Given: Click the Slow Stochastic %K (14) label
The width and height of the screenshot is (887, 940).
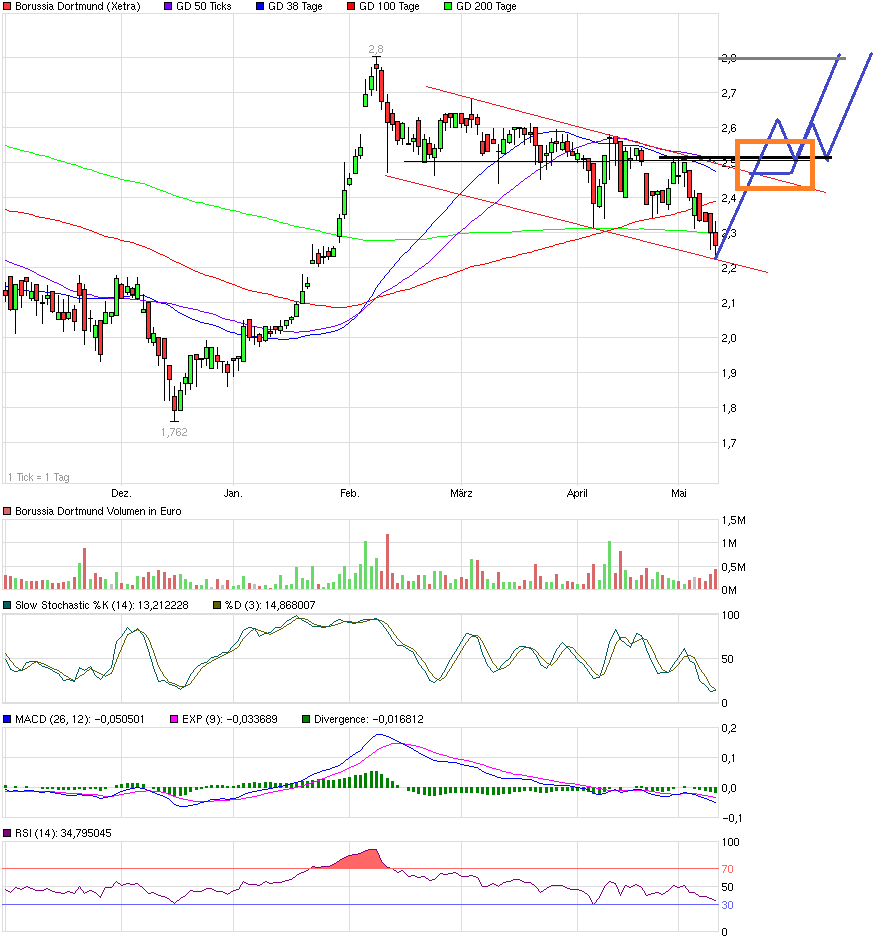Looking at the screenshot, I should (102, 605).
